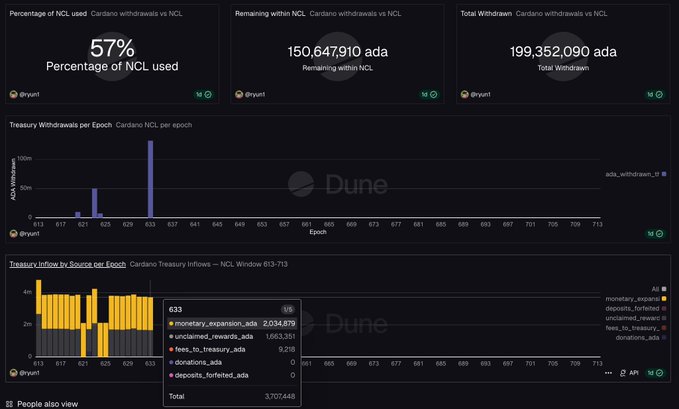Click the first inflow bar at epoch 613
This screenshot has width=679, height=409.
point(39,318)
